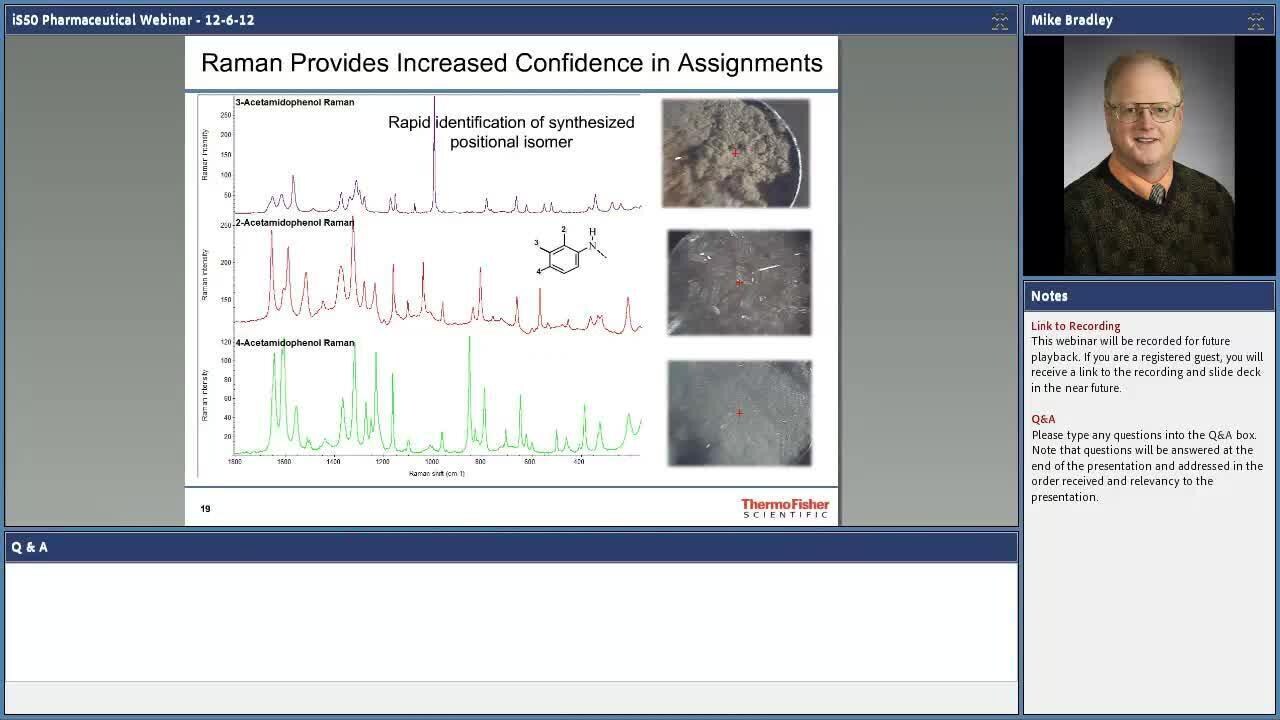
Task: Click red crosshair in bottom microscope image
Action: click(x=739, y=413)
